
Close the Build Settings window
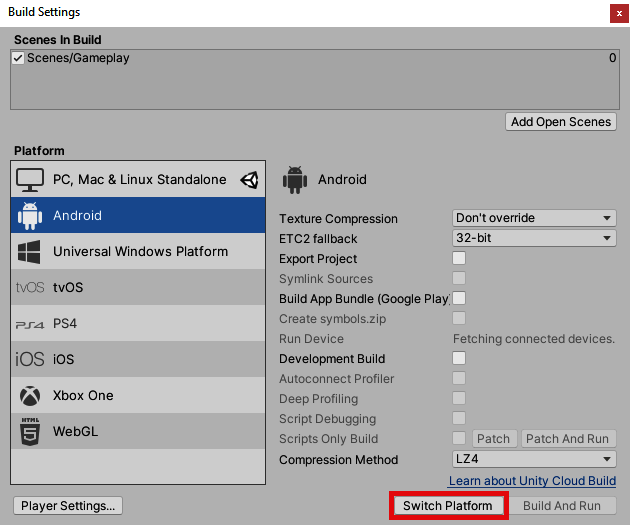click(619, 13)
